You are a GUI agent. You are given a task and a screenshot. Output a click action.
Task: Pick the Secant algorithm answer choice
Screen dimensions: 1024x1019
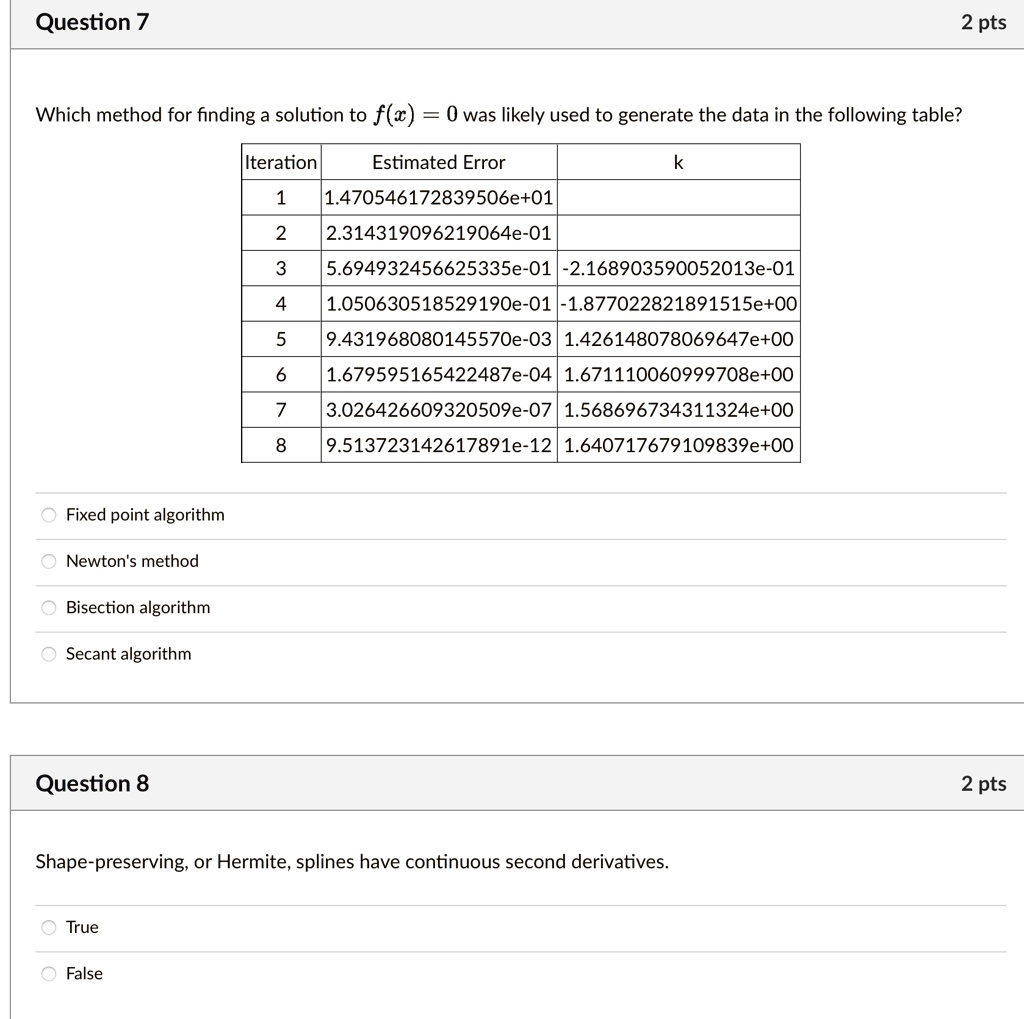tap(48, 654)
